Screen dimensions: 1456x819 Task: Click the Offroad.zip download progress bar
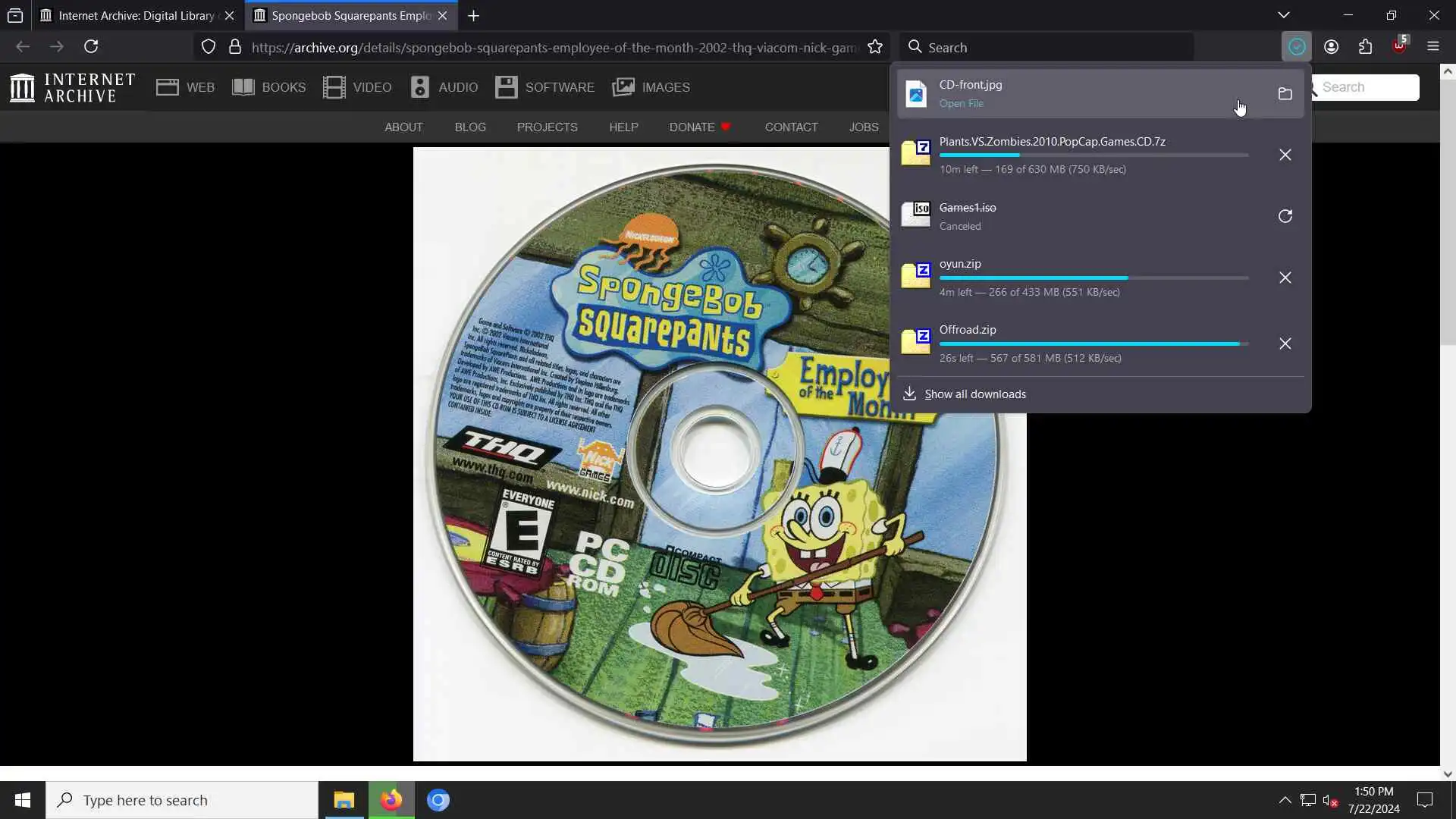(x=1093, y=344)
